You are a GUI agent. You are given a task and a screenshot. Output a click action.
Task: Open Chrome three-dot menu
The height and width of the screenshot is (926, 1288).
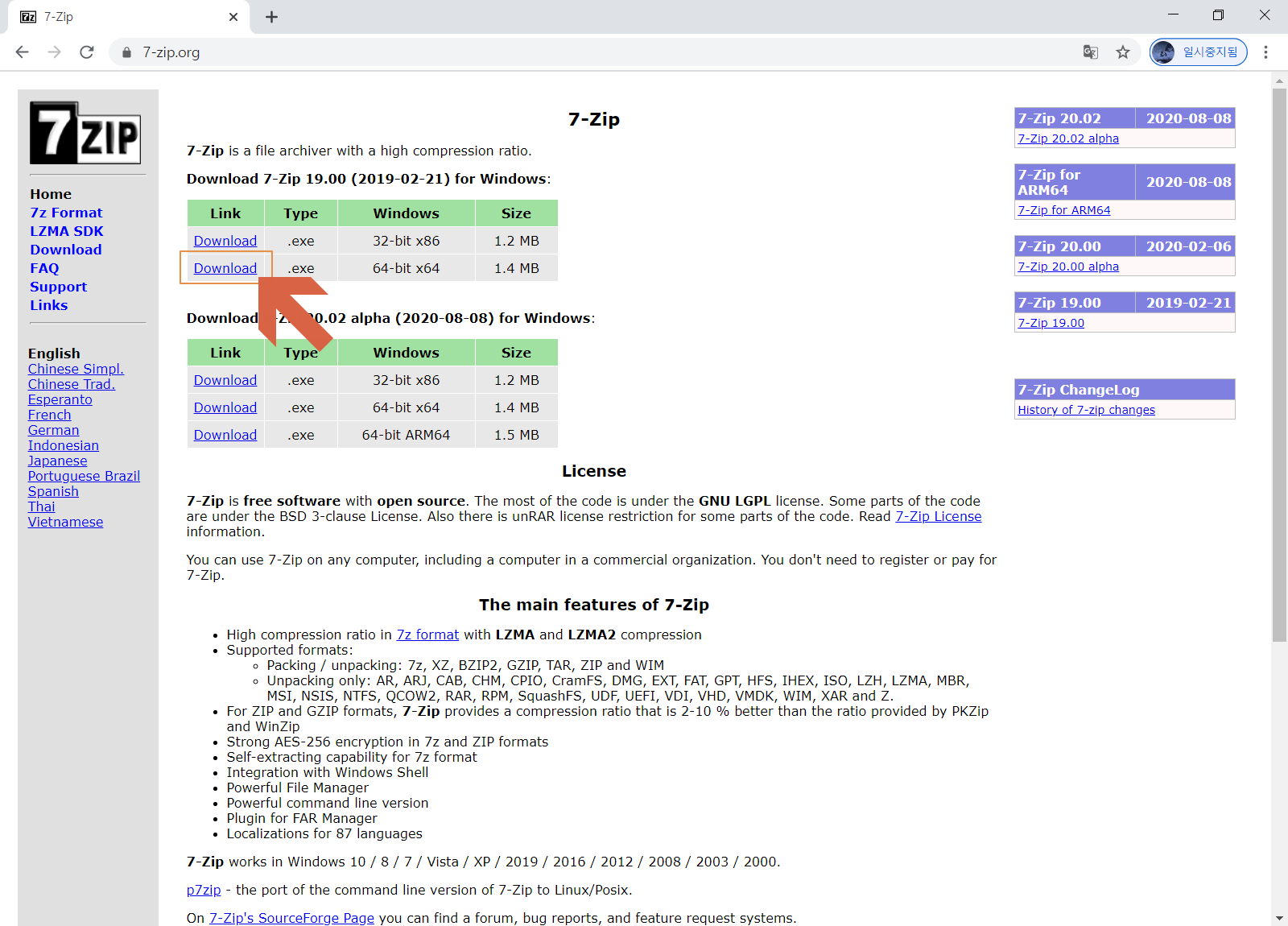point(1265,52)
